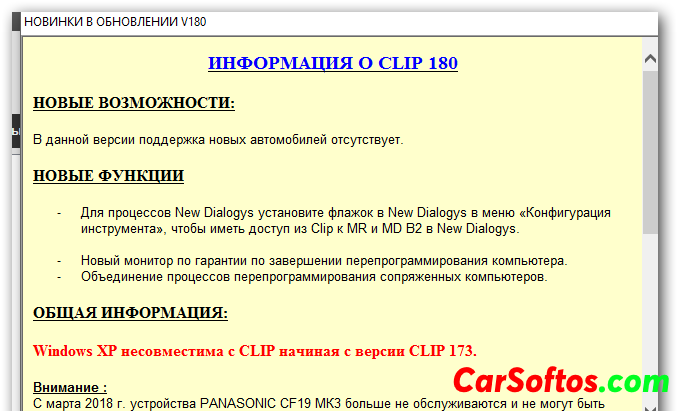The width and height of the screenshot is (678, 411).
Task: Click the CarSoftos.com watermark
Action: coord(560,381)
